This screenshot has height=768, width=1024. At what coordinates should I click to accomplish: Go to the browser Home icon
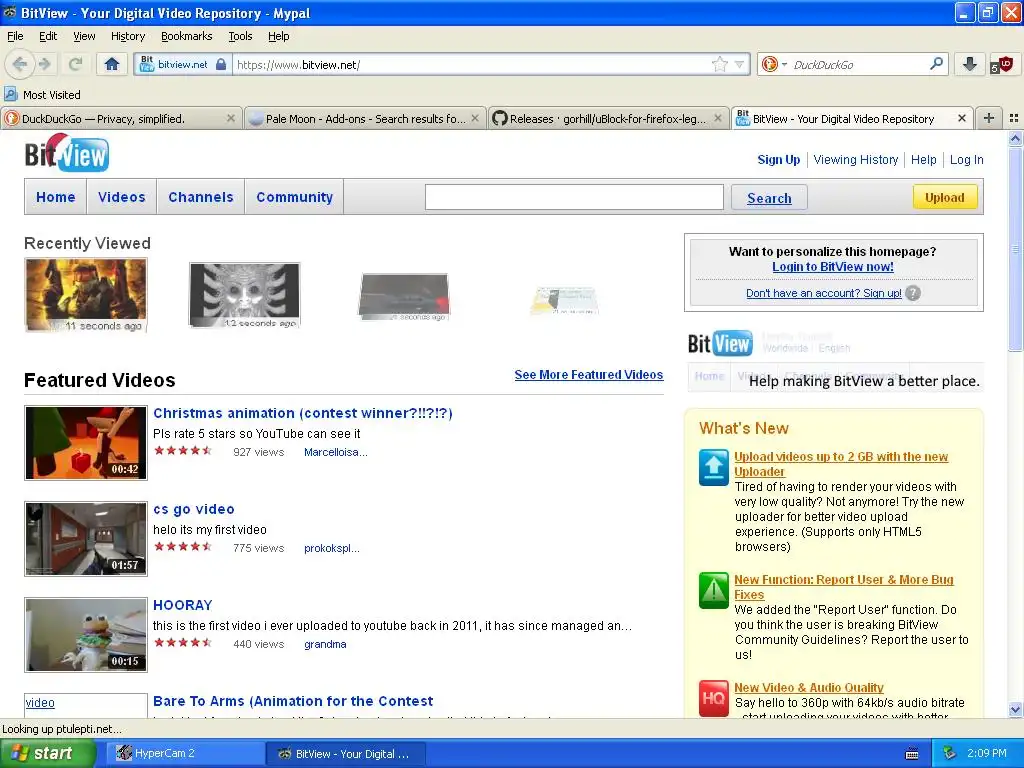(112, 64)
